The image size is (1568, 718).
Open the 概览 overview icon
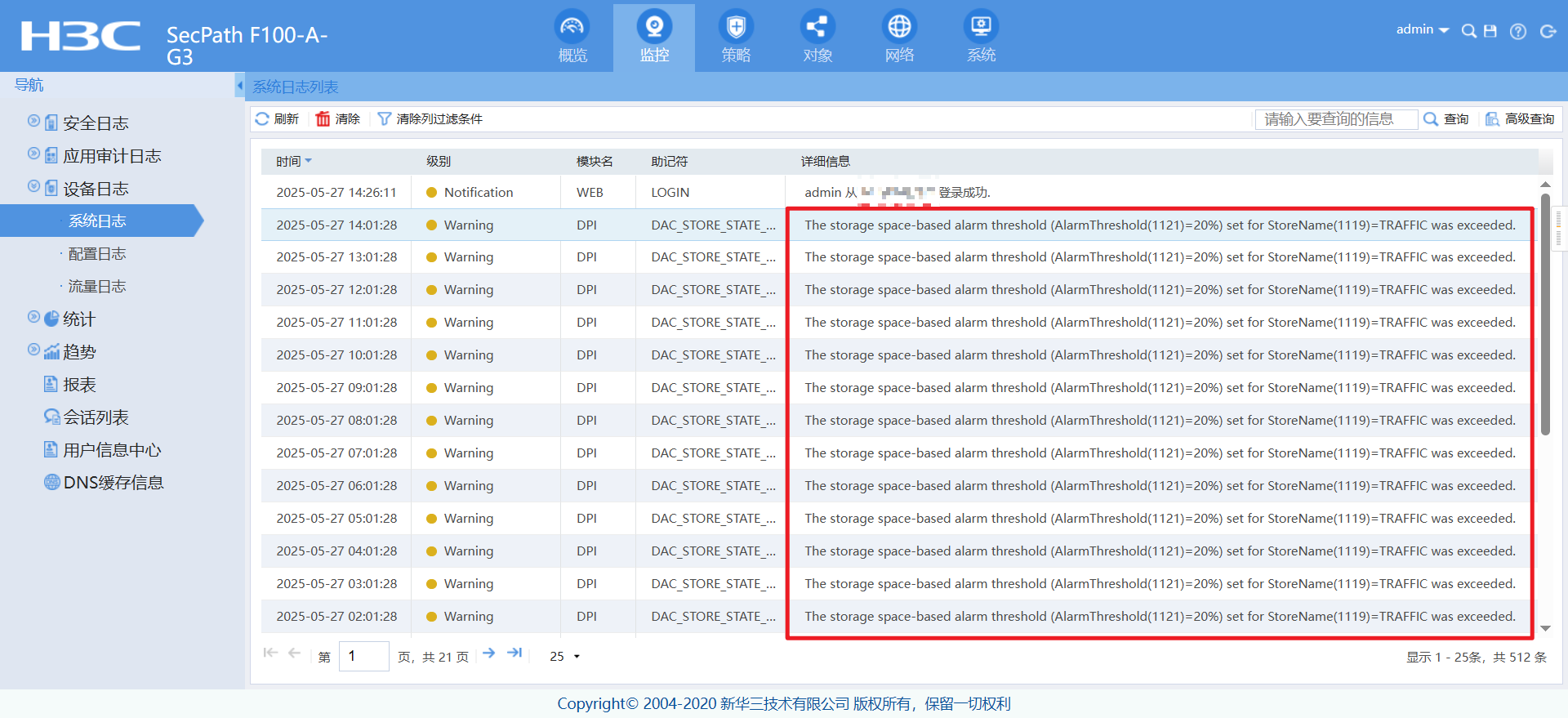[572, 29]
